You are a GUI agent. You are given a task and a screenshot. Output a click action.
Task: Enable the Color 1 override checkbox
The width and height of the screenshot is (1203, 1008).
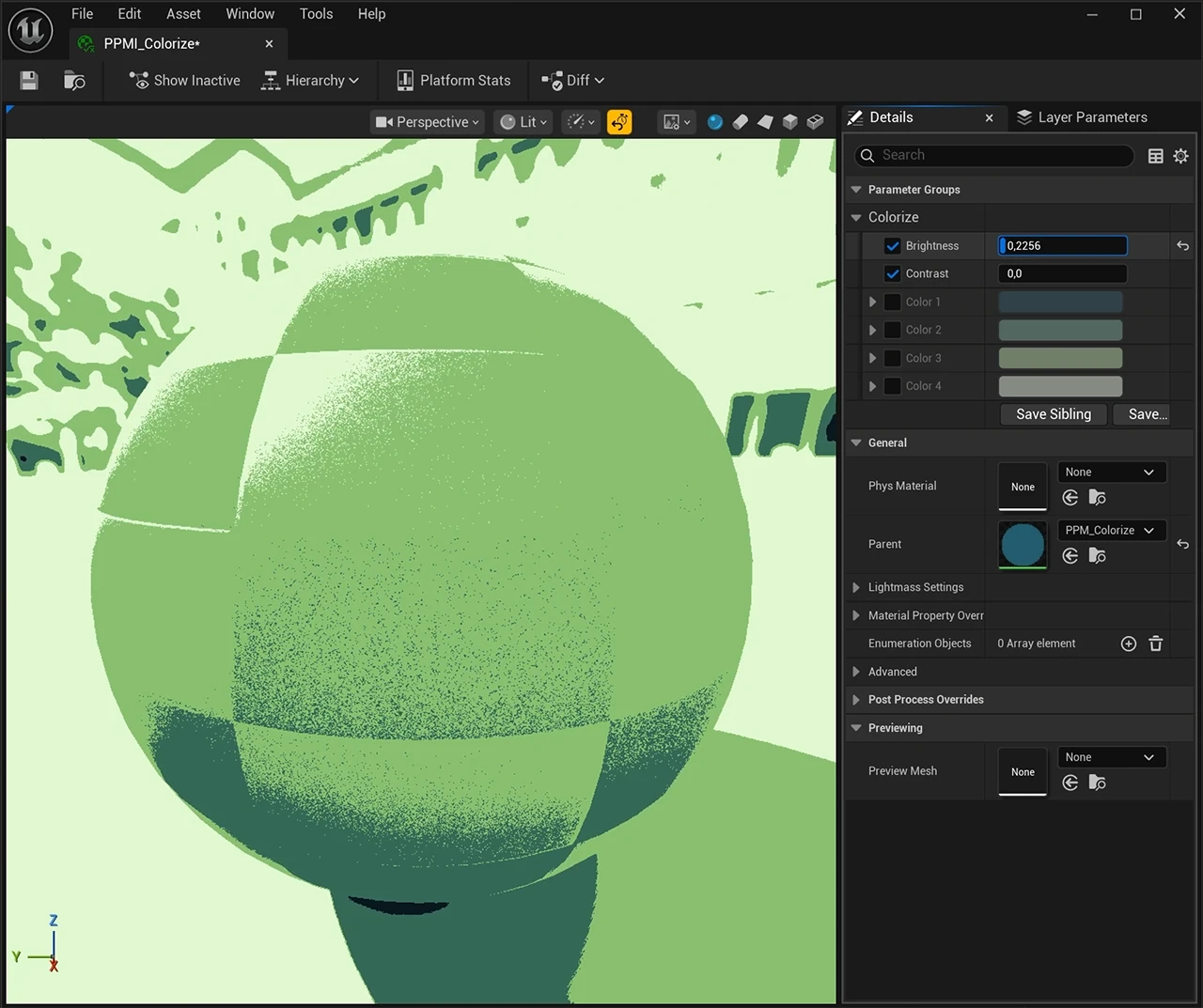pos(893,302)
